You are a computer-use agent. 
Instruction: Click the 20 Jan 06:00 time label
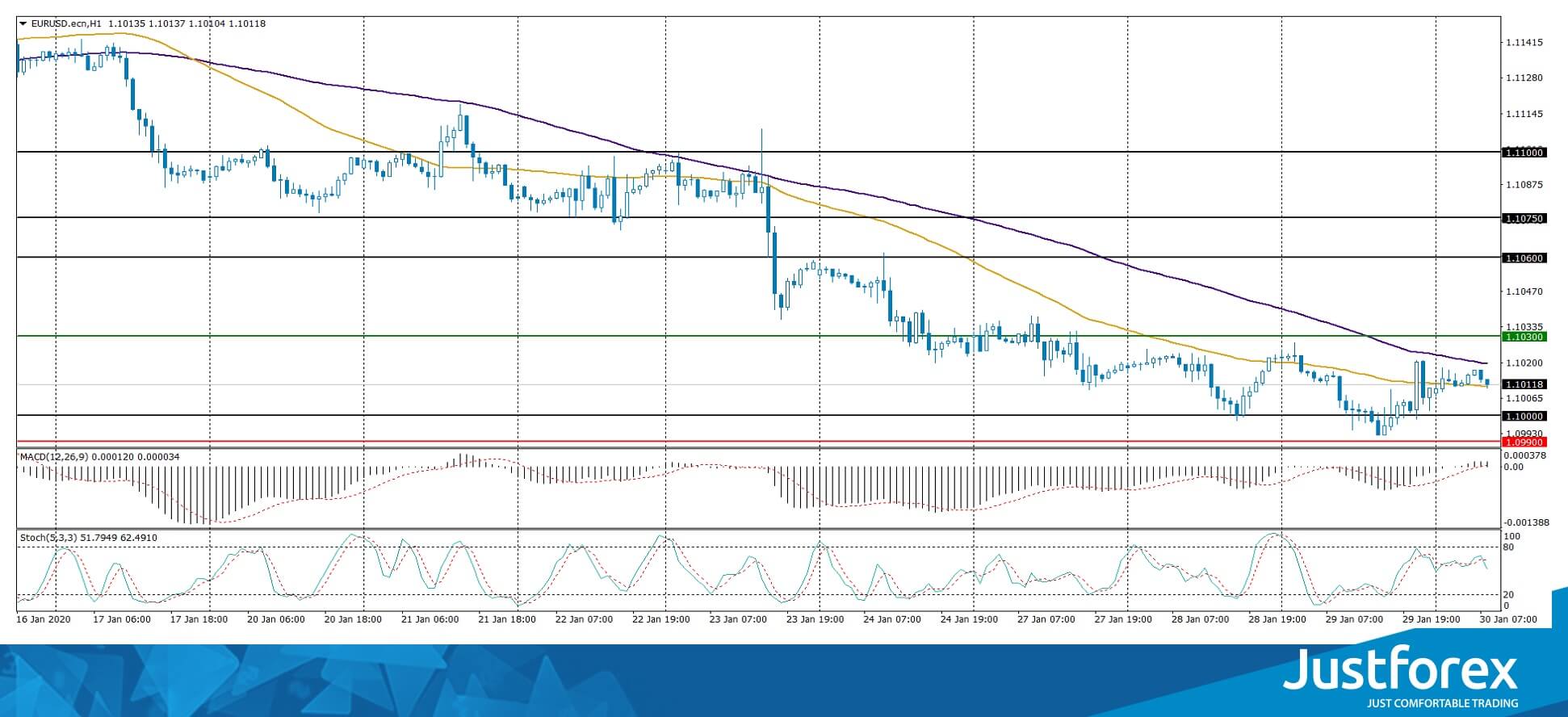[275, 619]
